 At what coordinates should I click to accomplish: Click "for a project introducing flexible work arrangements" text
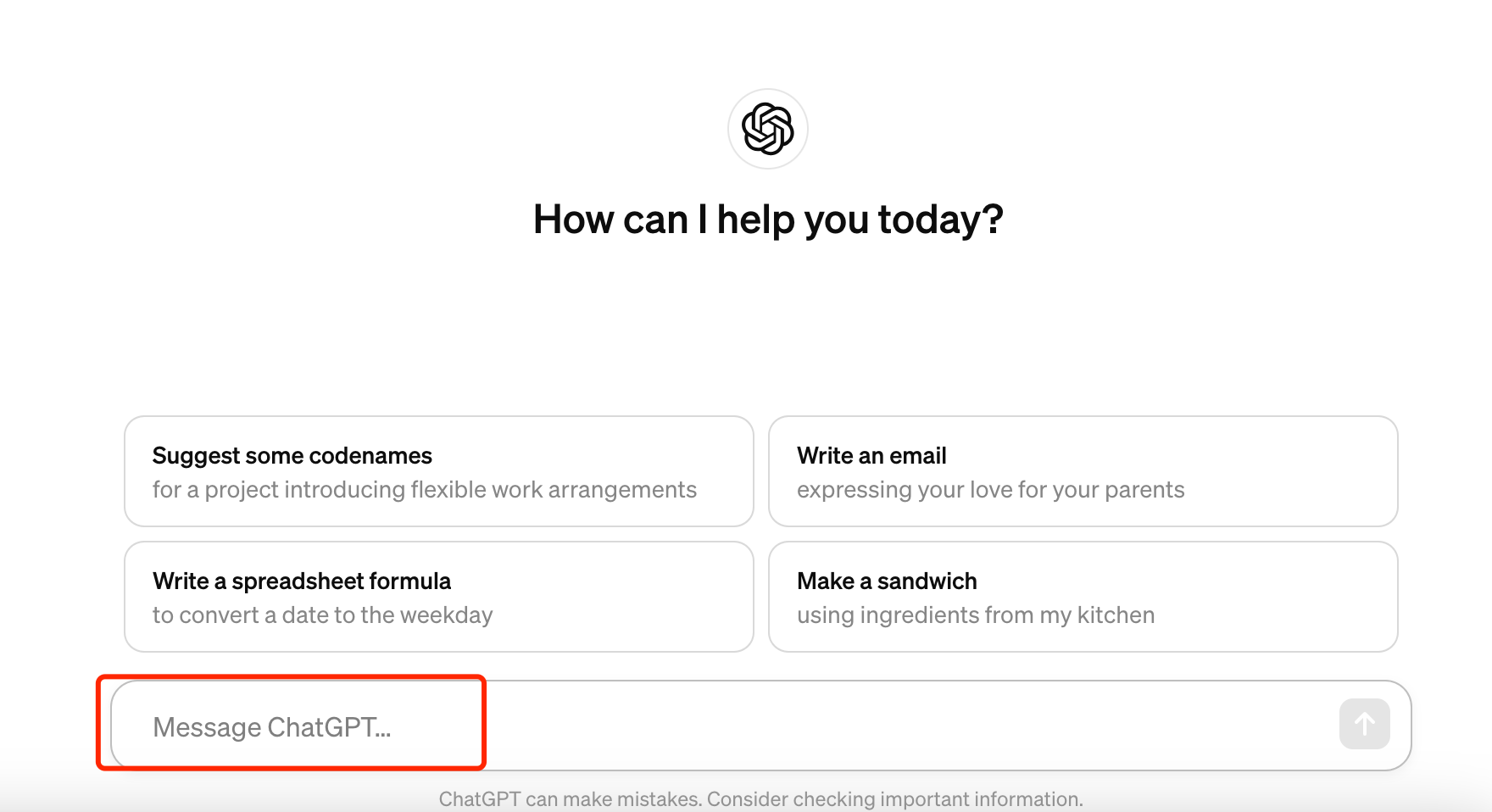coord(424,490)
